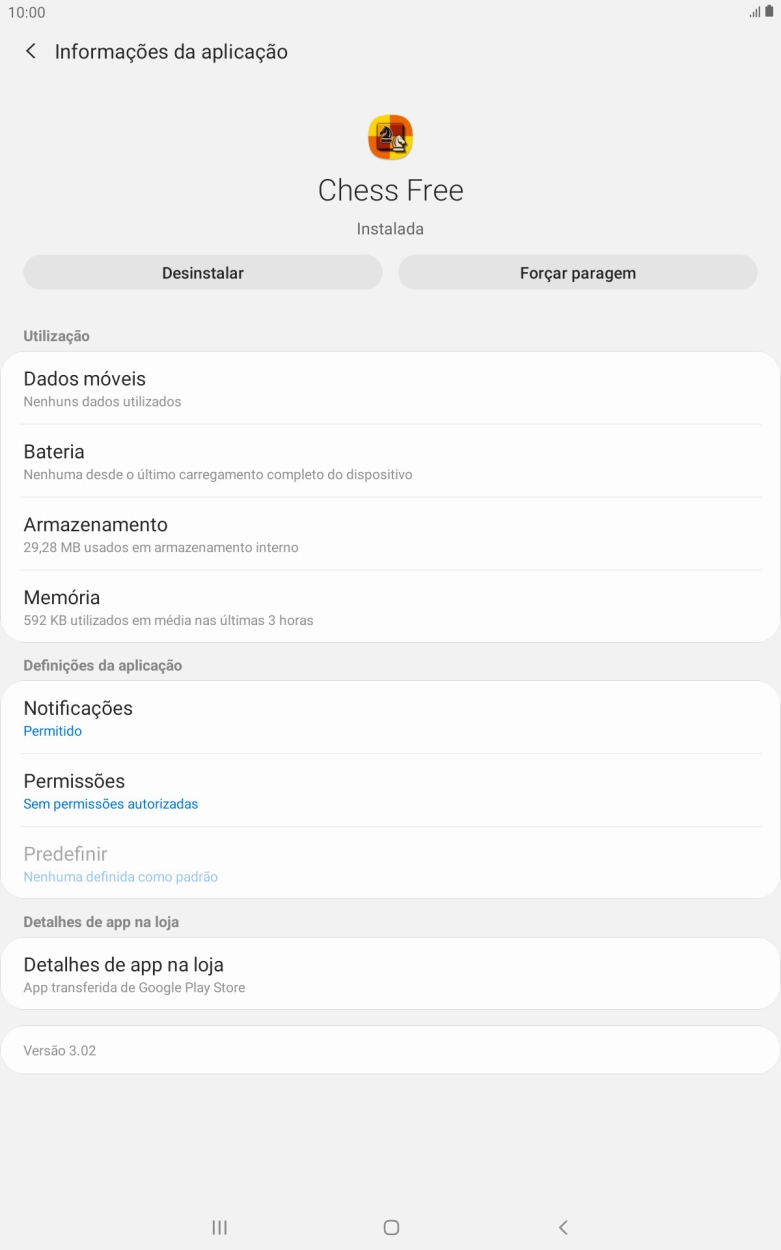
Task: Open Notificações settings
Action: point(390,717)
